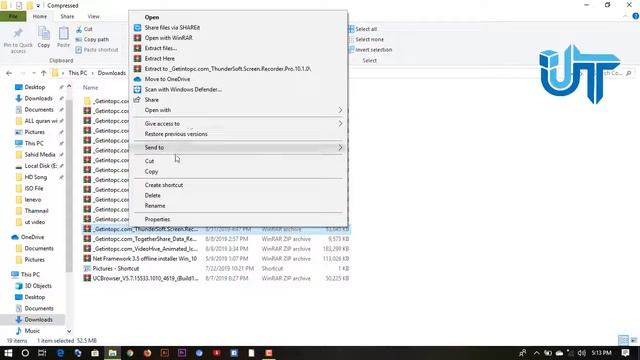Expand the Give access to submenu arrow
Viewport: 640px width, 360px height.
pyautogui.click(x=340, y=123)
